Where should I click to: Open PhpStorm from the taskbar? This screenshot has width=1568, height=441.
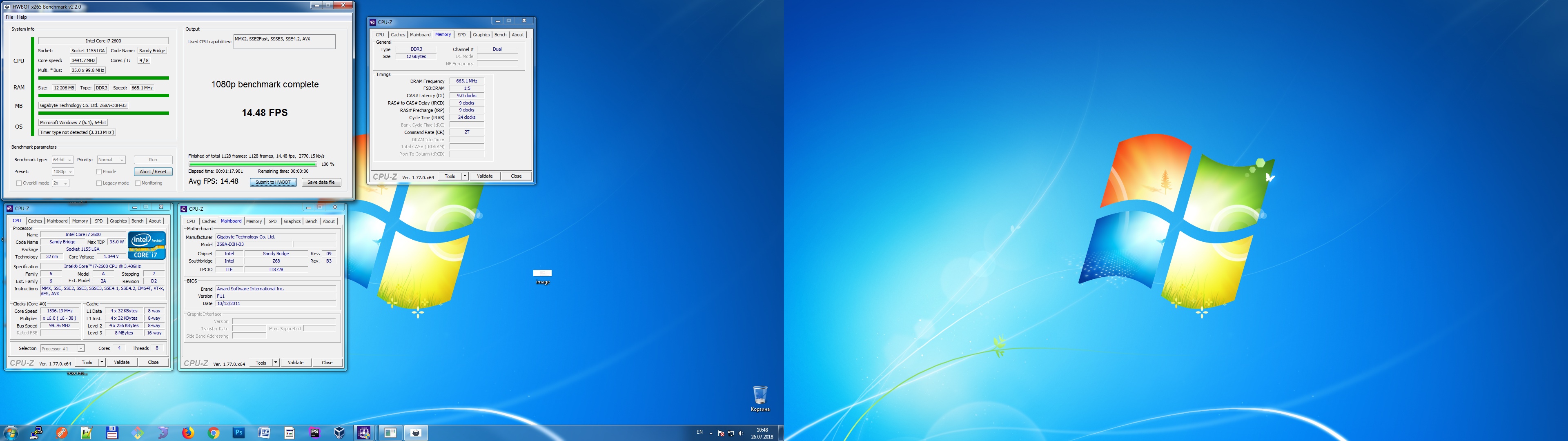(x=315, y=432)
